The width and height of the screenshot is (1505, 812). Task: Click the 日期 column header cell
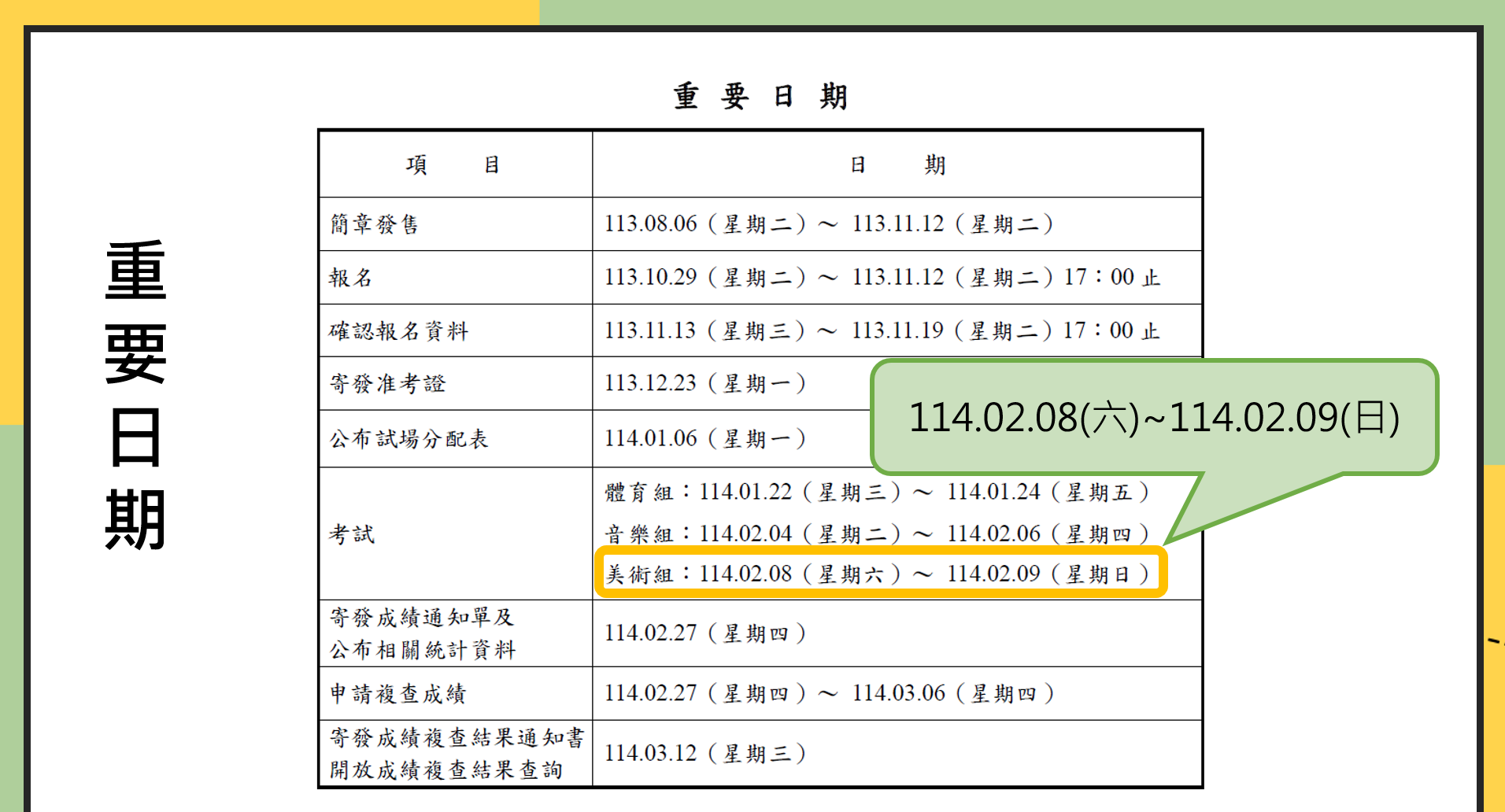coord(897,164)
